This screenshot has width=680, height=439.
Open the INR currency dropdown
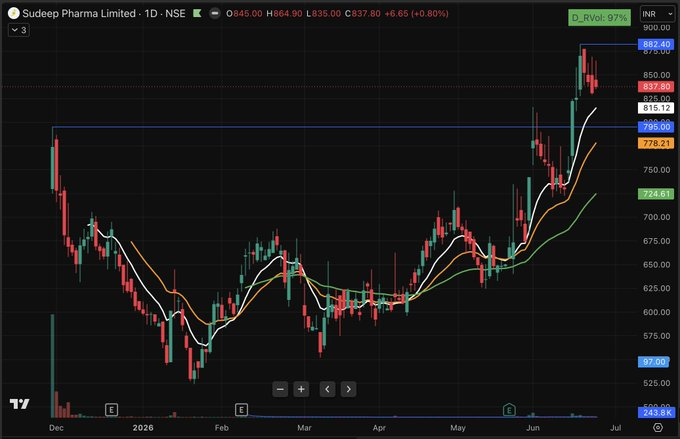pyautogui.click(x=657, y=14)
